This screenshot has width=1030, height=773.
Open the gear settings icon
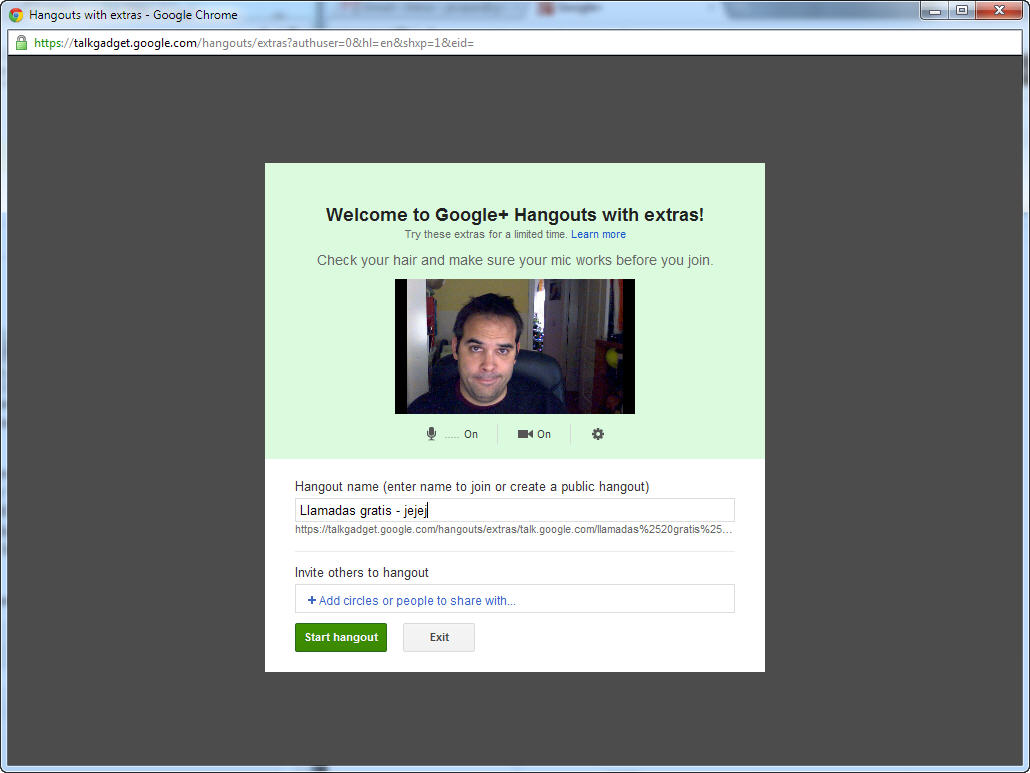point(598,434)
